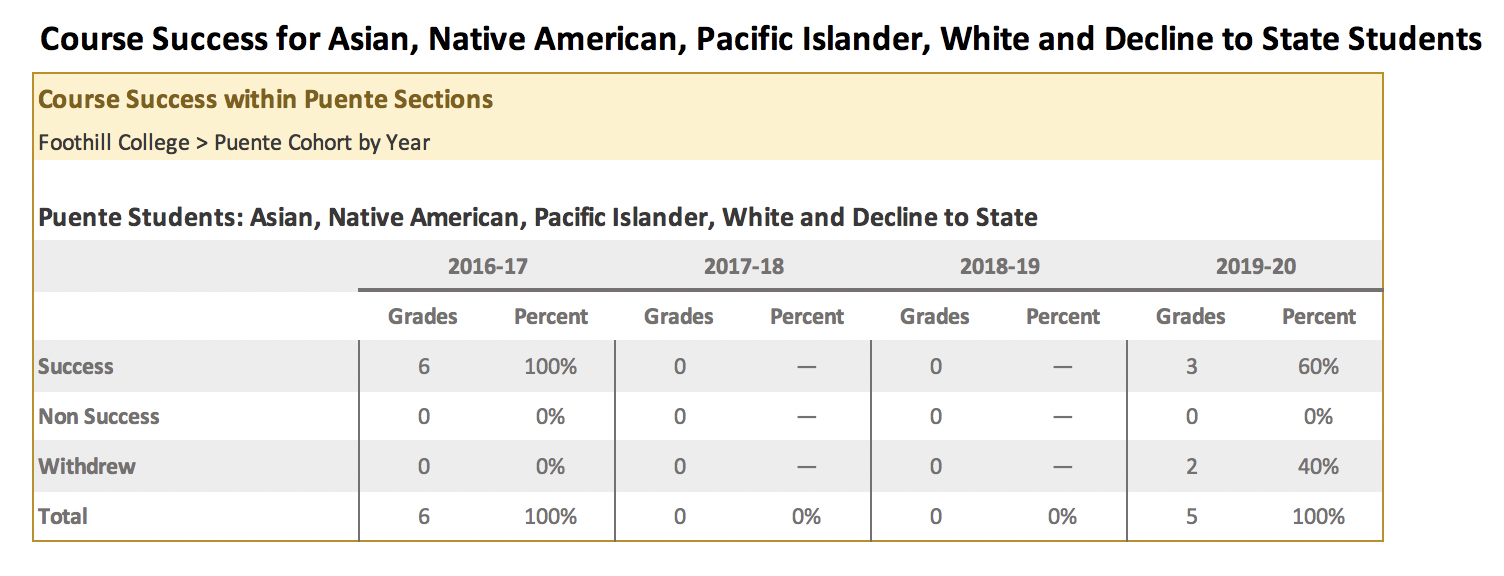Select the 2019-20 Withdrew Grades value 2
The width and height of the screenshot is (1504, 576).
(x=1191, y=466)
